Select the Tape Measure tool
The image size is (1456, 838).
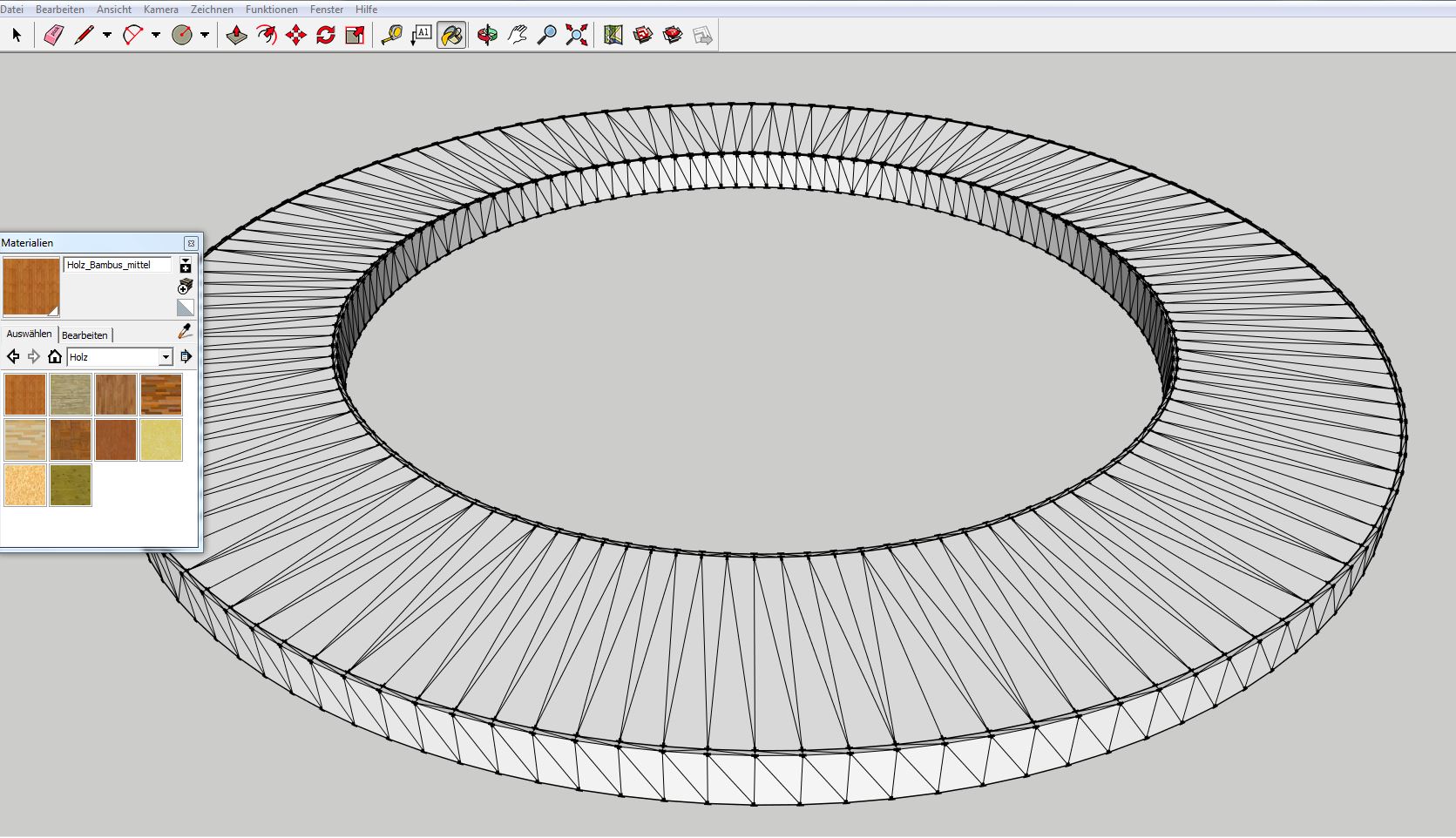[391, 36]
